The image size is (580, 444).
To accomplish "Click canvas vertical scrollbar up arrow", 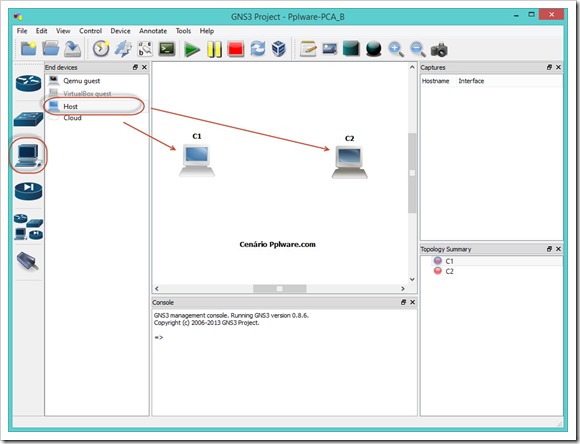I will click(412, 67).
